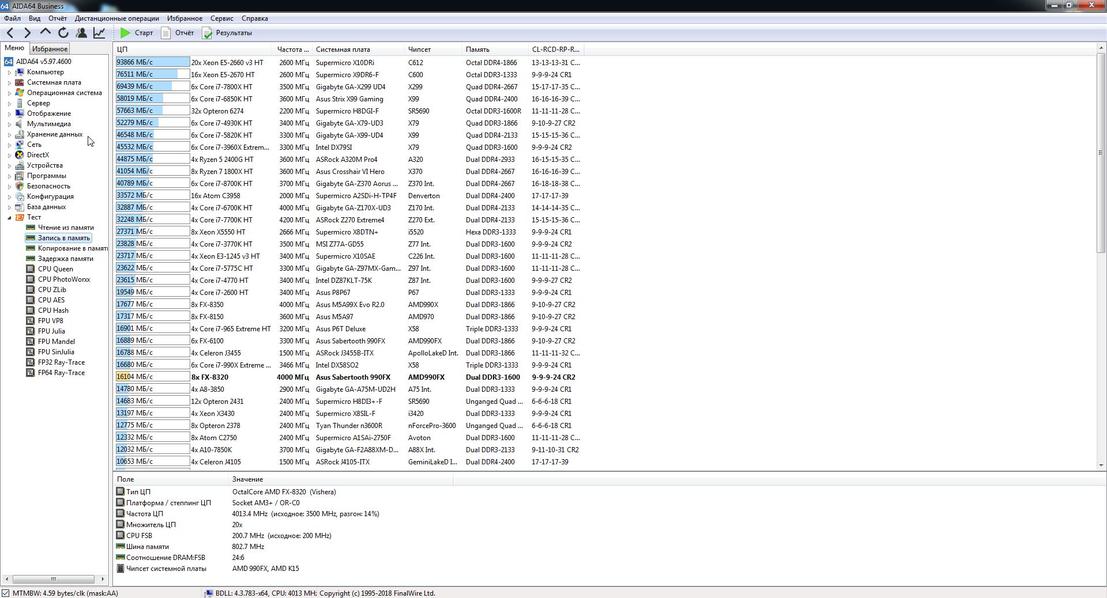
Task: Click the Тип ЦП field row
Action: click(x=284, y=492)
